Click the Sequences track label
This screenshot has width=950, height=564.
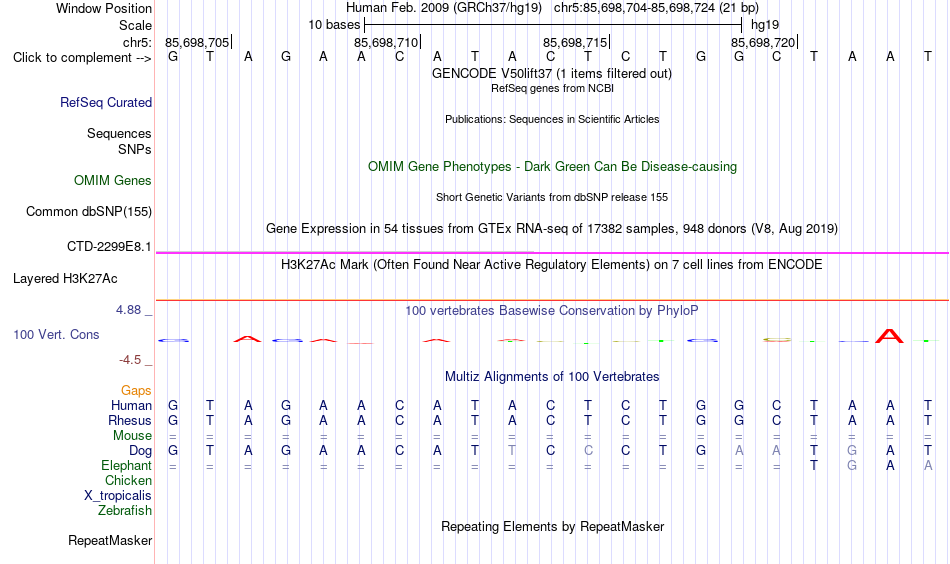(x=119, y=133)
